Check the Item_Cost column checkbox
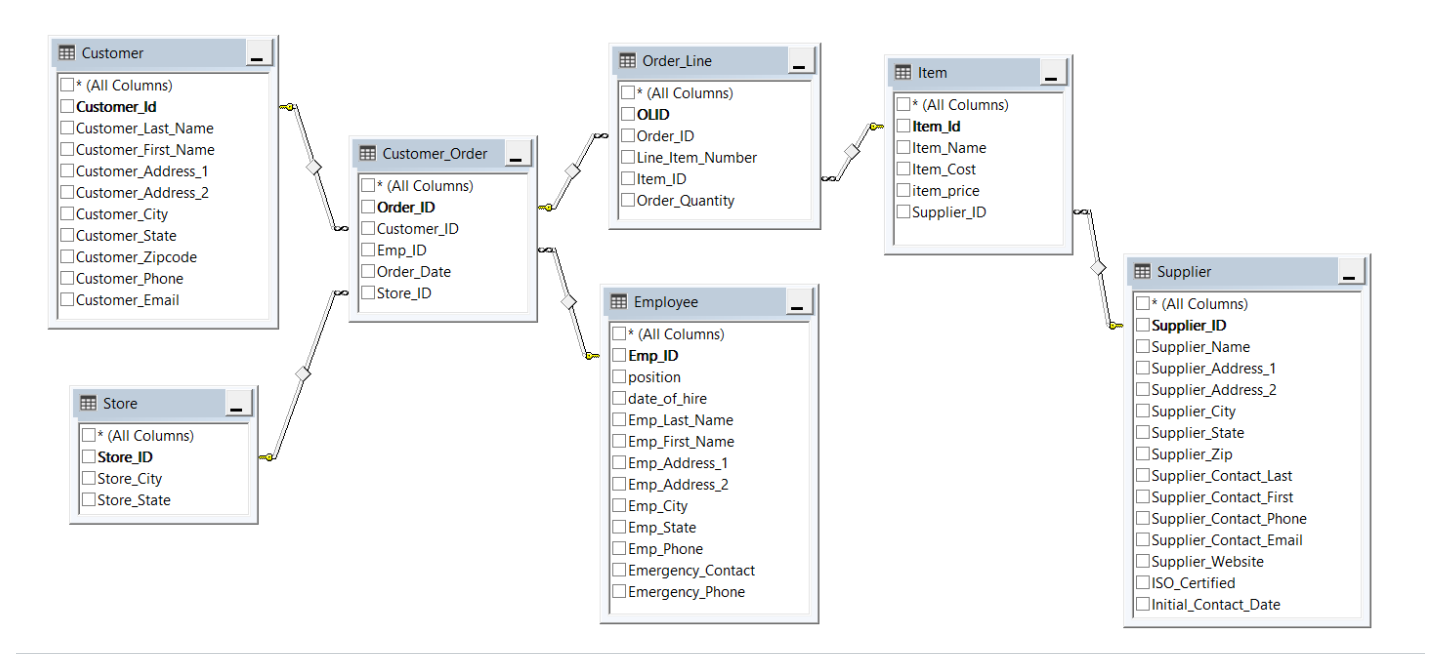Viewport: 1440px width, 654px height. [902, 168]
